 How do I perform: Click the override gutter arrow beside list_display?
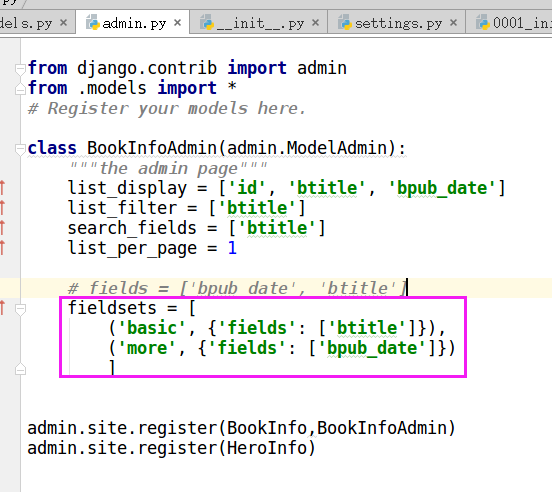click(3, 188)
